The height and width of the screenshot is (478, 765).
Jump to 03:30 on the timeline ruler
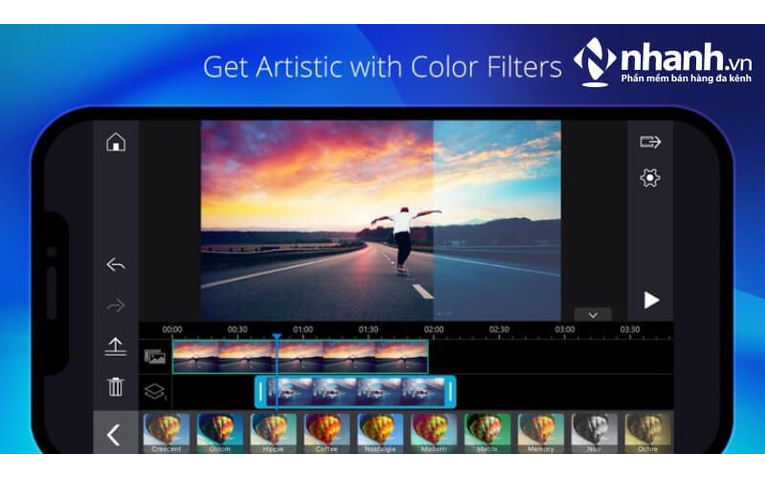630,329
